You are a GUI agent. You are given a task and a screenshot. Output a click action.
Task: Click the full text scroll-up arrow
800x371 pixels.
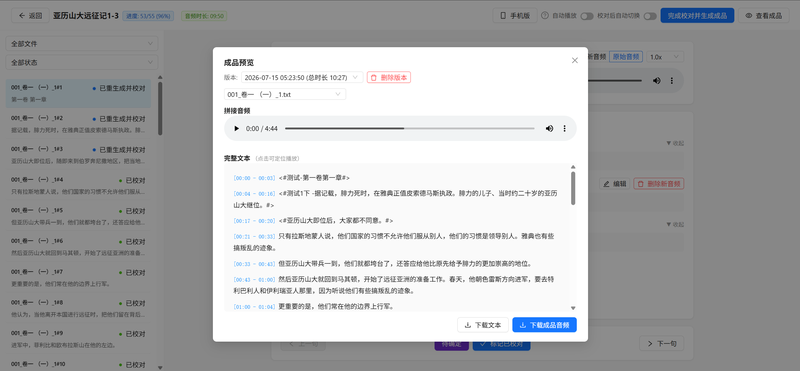(573, 167)
